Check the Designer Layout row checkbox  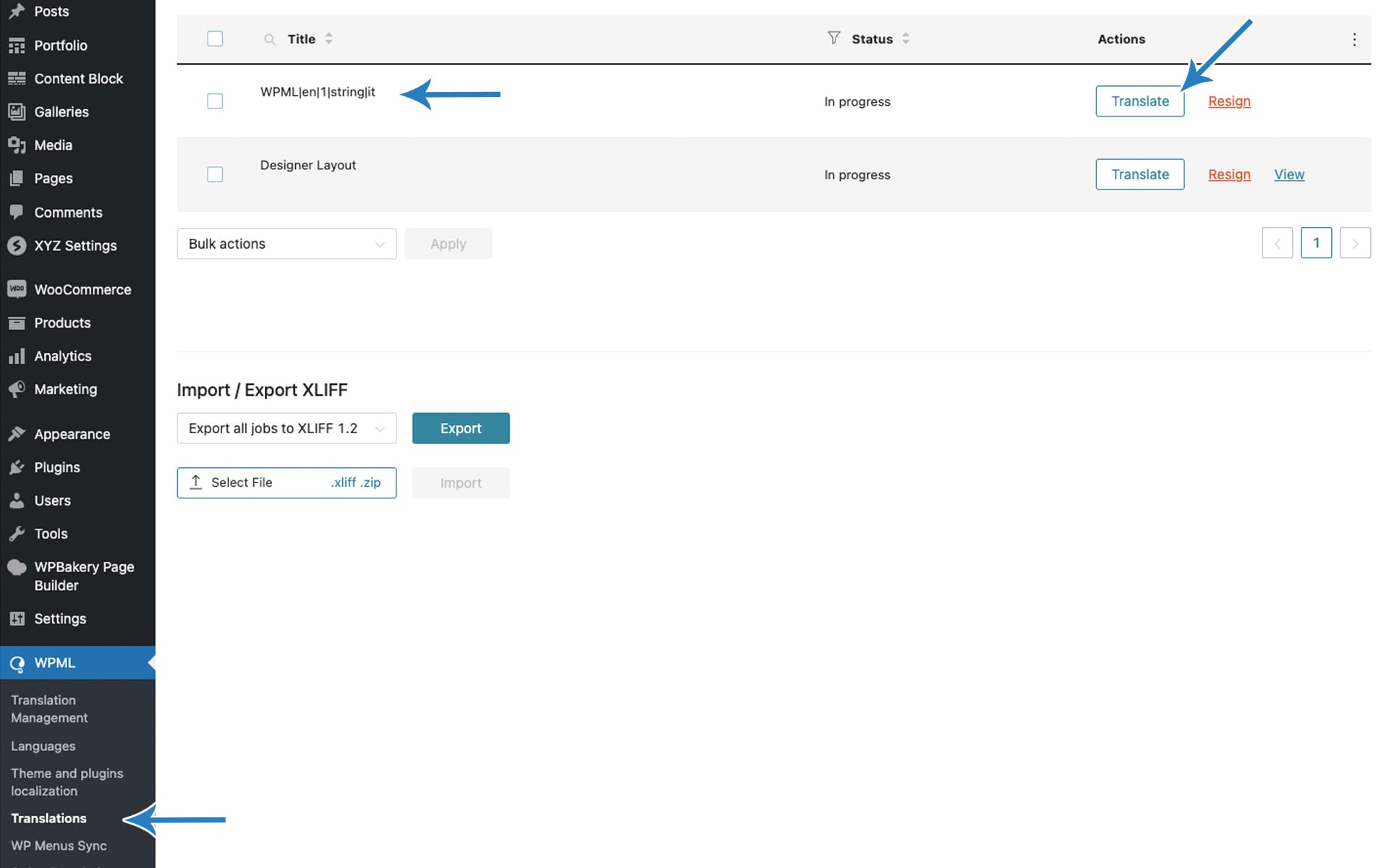point(215,174)
